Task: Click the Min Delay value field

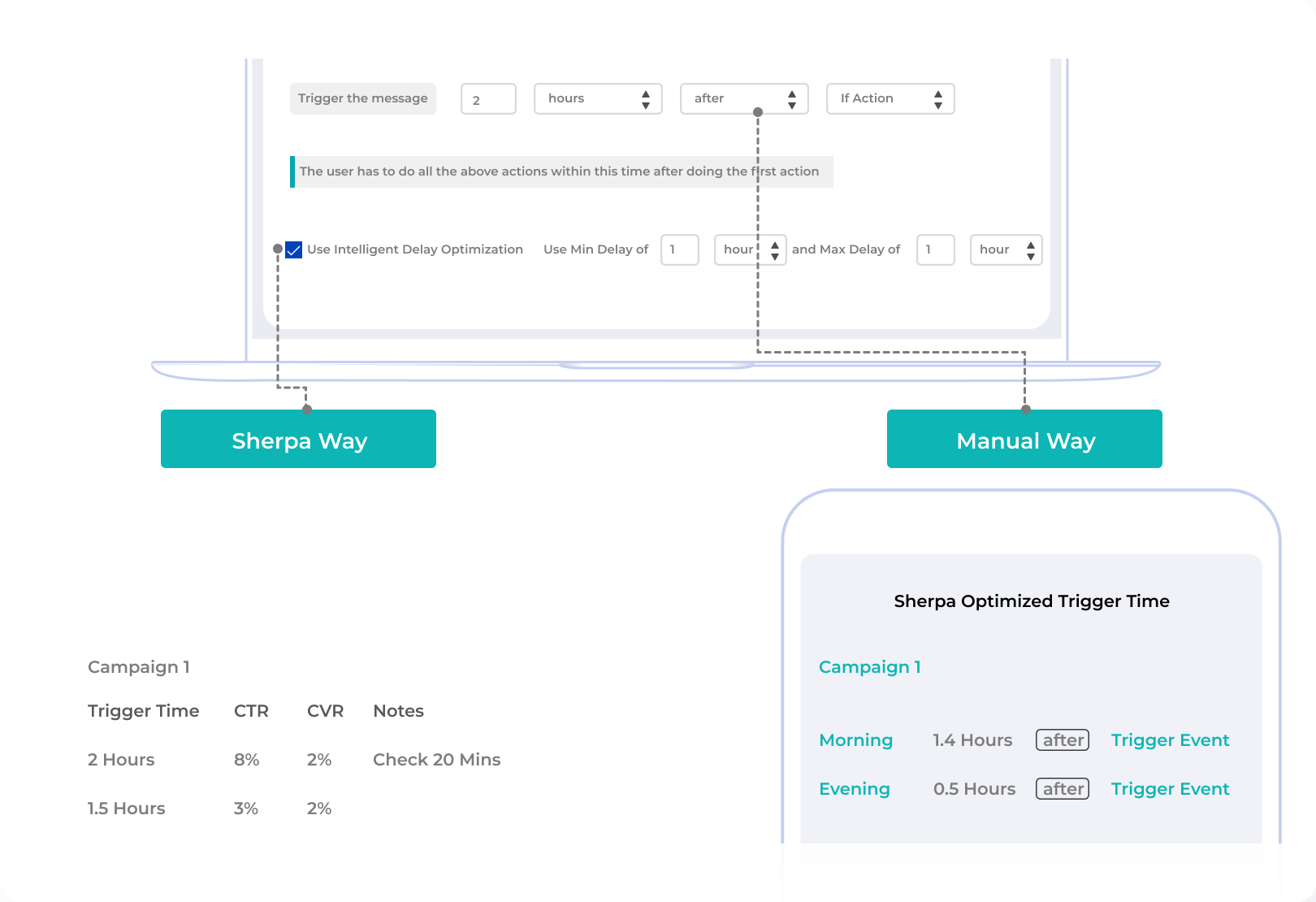Action: point(680,249)
